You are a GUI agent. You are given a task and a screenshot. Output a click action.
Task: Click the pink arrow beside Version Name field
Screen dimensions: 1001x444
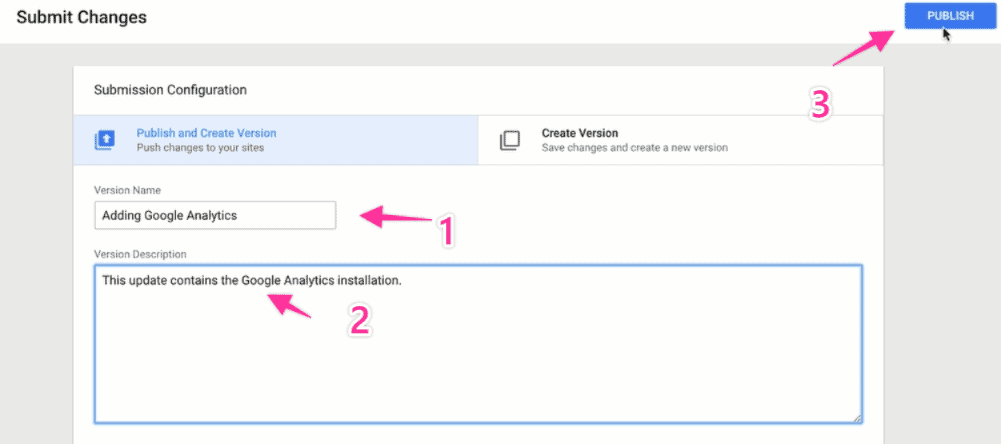click(x=396, y=216)
